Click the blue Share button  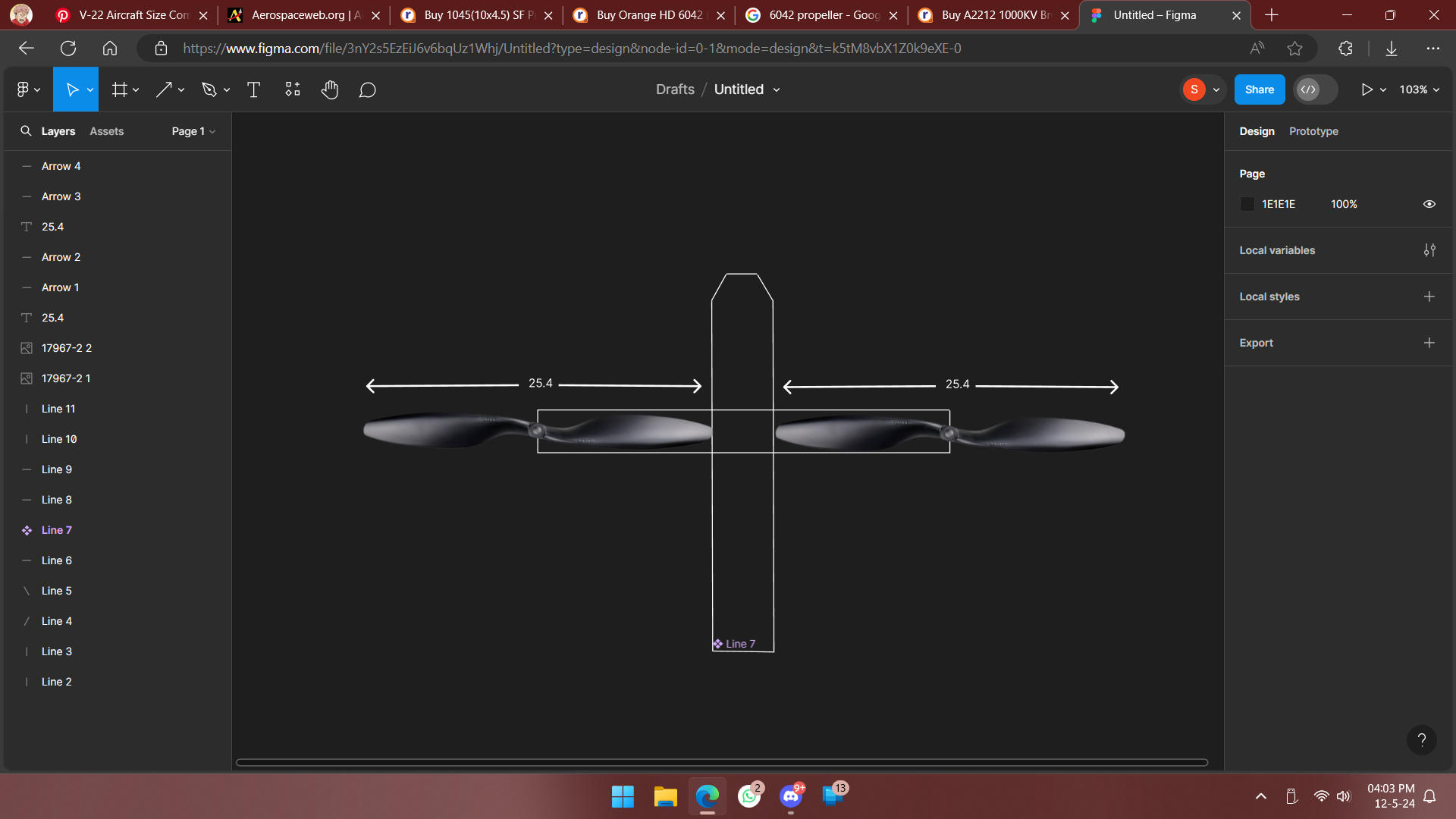tap(1259, 89)
